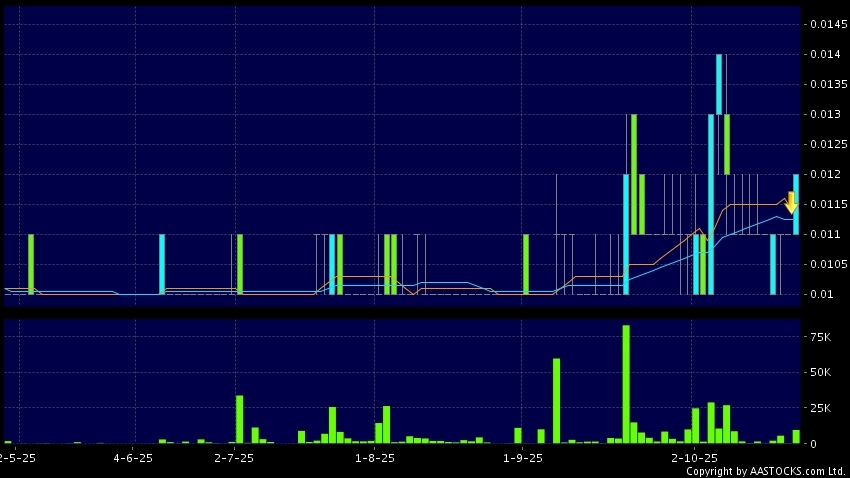Click the 75K volume axis label
This screenshot has height=478, width=850.
(x=820, y=338)
